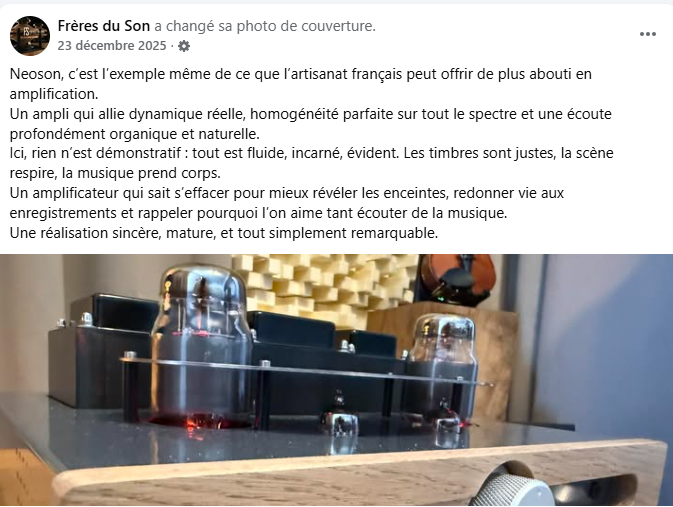673x507 pixels.
Task: Click the 'a changé sa photo de couverture' text
Action: pos(265,26)
